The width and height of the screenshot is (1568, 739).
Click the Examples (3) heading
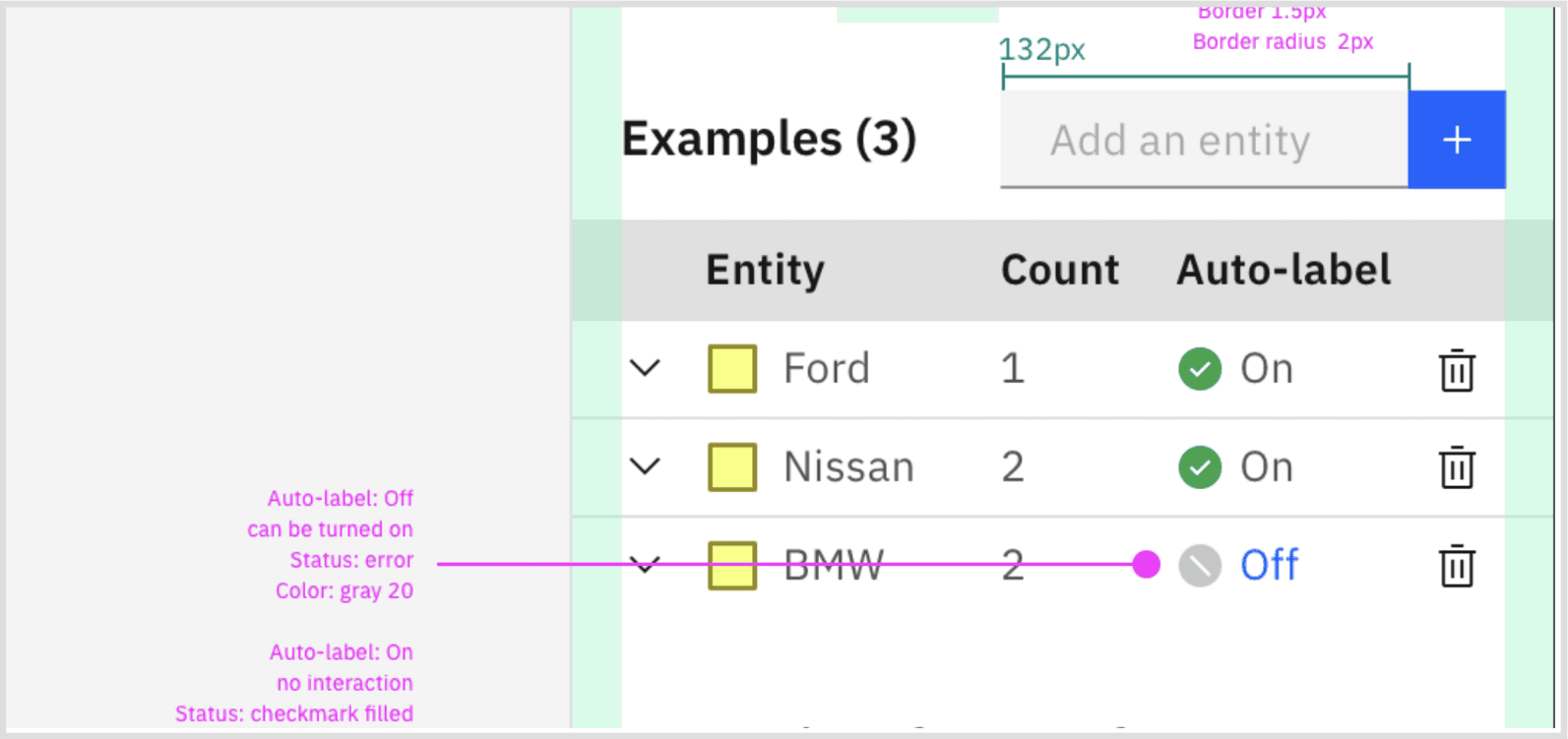click(769, 139)
